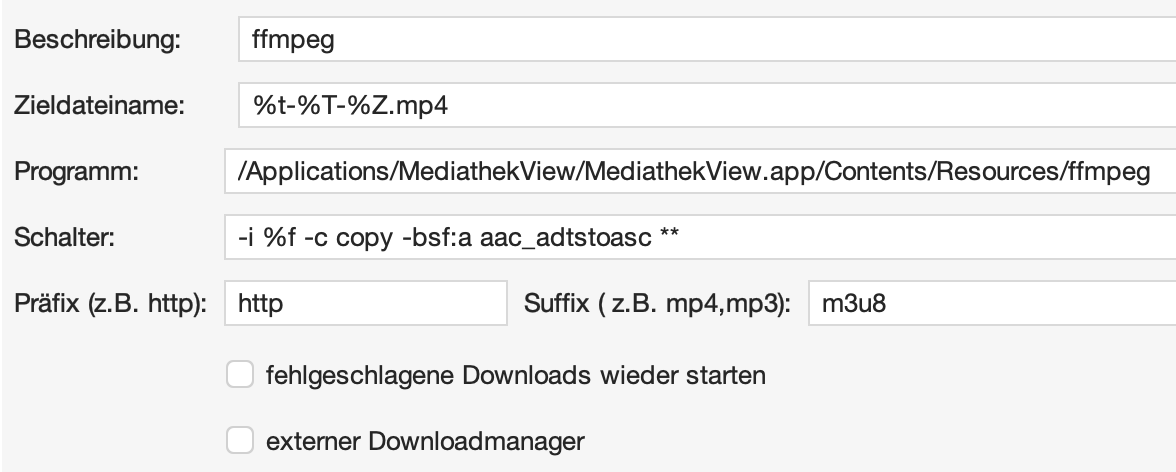
Task: Click into the Programm path field
Action: [700, 173]
